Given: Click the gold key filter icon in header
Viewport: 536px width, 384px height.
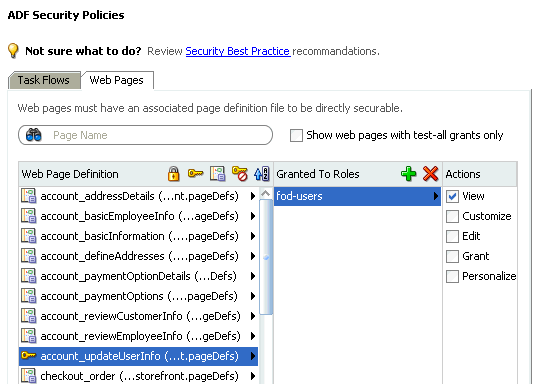Looking at the screenshot, I should point(195,173).
